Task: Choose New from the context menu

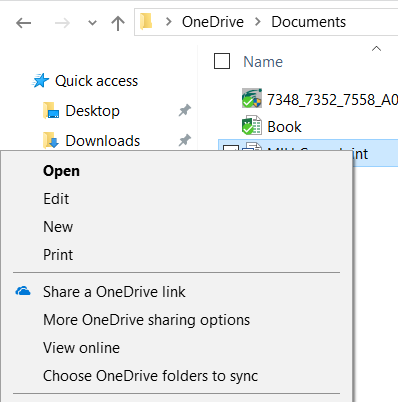Action: pos(58,227)
